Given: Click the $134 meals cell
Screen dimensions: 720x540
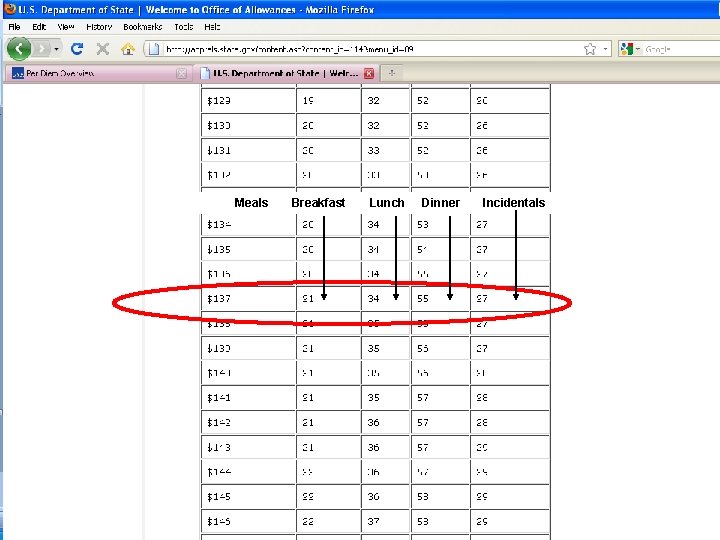Looking at the screenshot, I should point(248,225).
